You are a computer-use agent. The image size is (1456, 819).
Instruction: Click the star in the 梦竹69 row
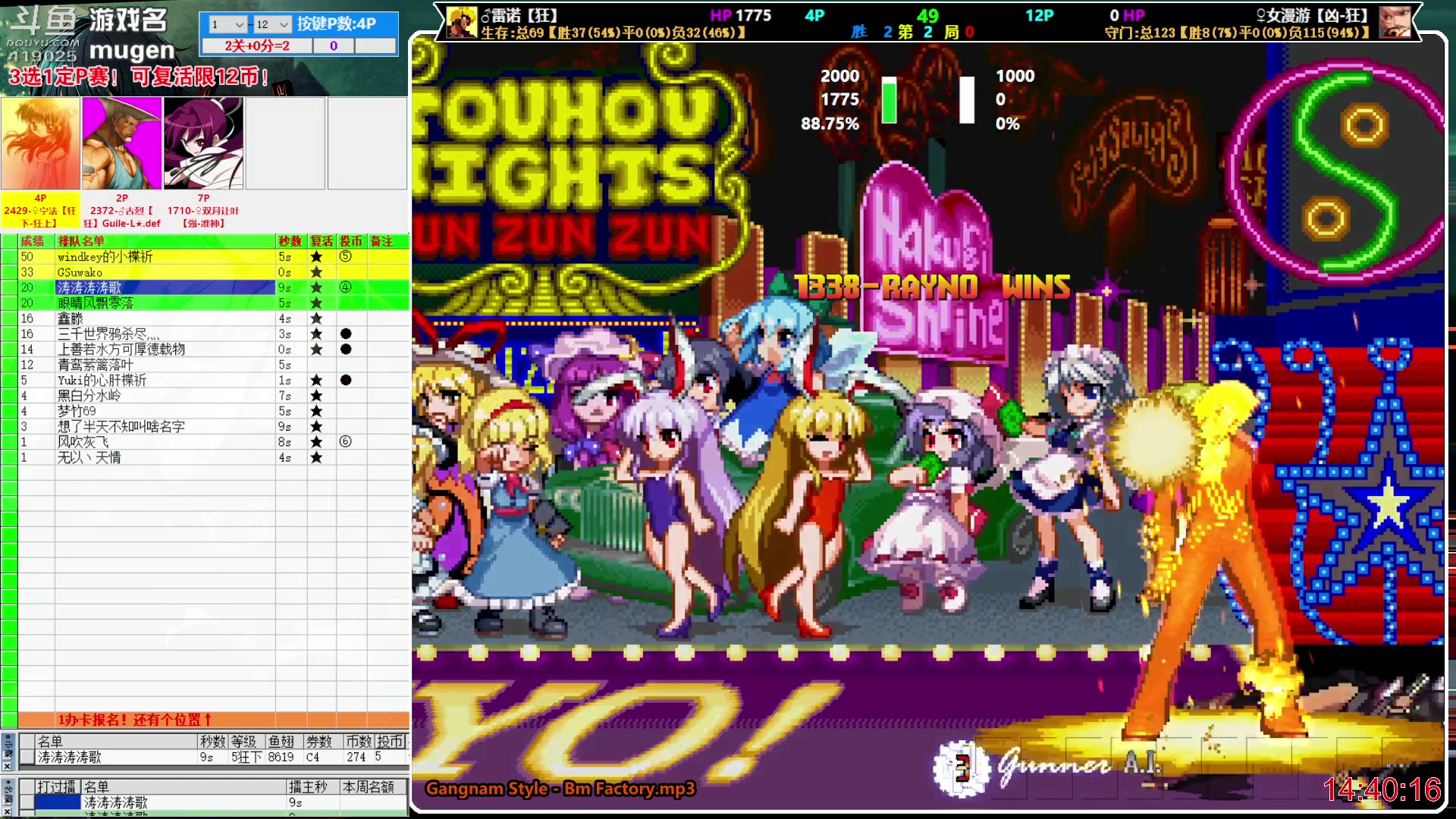pyautogui.click(x=316, y=411)
